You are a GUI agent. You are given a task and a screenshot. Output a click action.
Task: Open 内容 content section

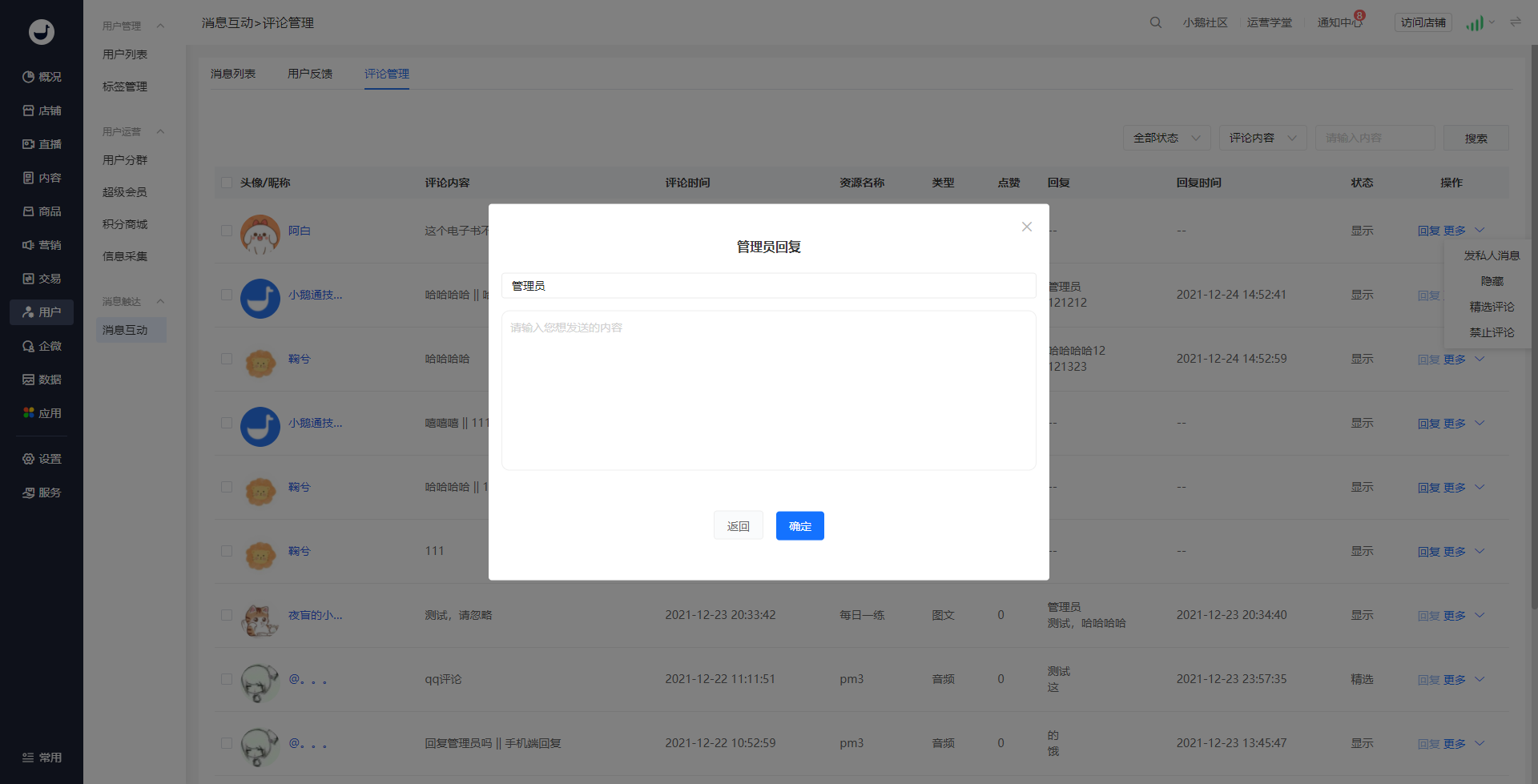pyautogui.click(x=42, y=178)
